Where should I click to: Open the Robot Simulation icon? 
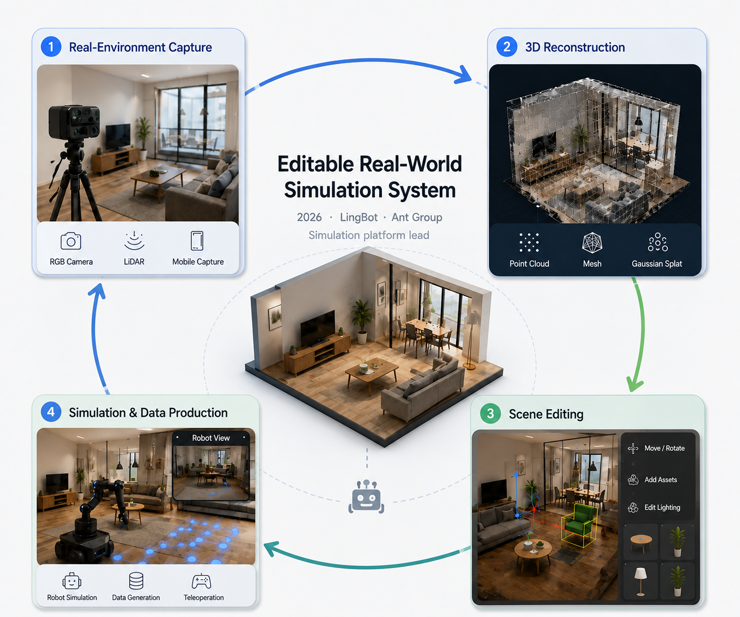coord(72,581)
